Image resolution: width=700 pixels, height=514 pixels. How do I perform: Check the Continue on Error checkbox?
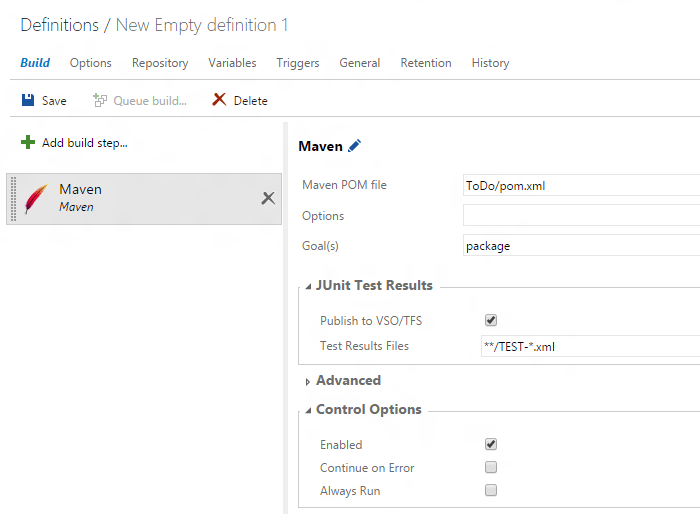point(491,467)
